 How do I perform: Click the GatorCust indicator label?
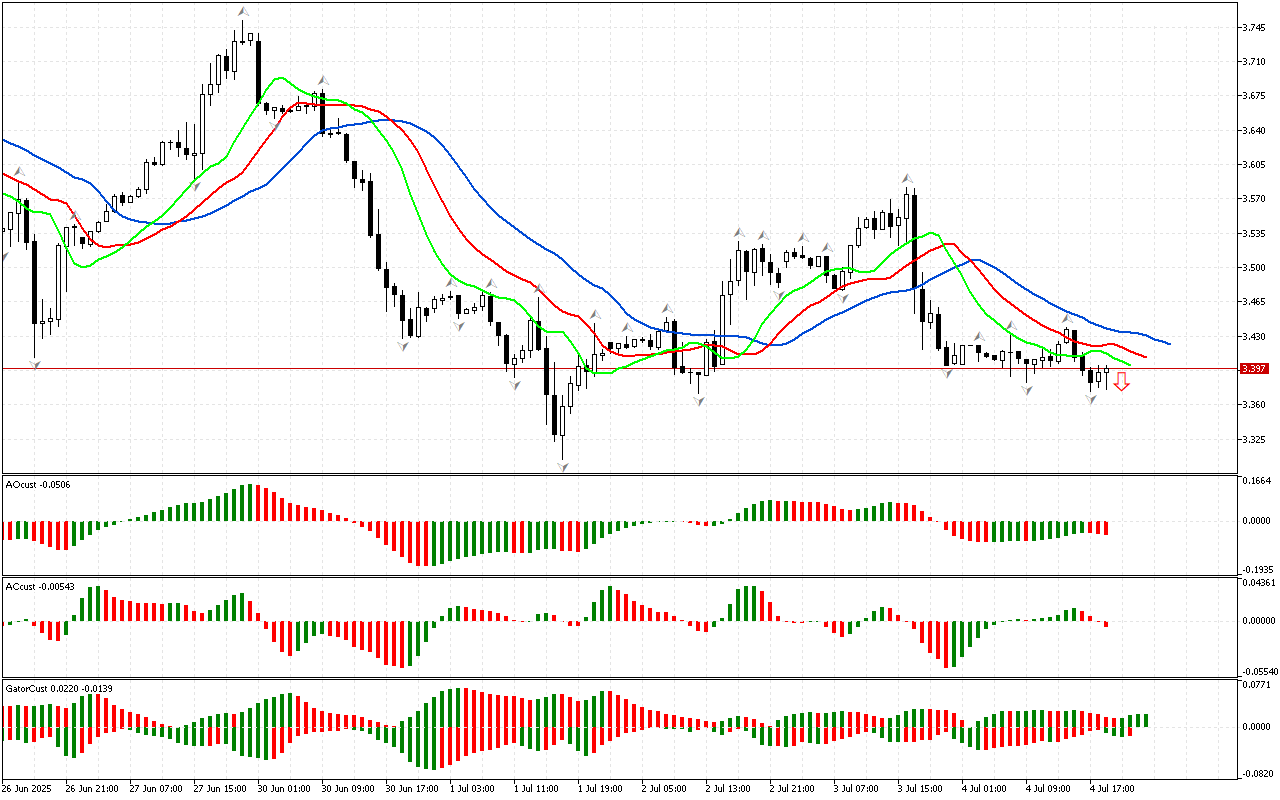[x=59, y=688]
